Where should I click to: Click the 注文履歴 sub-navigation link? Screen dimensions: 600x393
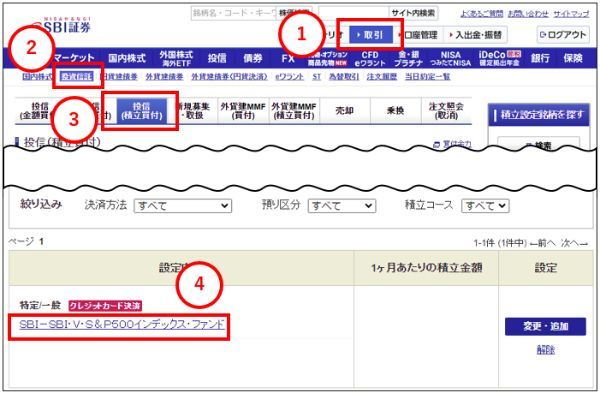pyautogui.click(x=382, y=77)
